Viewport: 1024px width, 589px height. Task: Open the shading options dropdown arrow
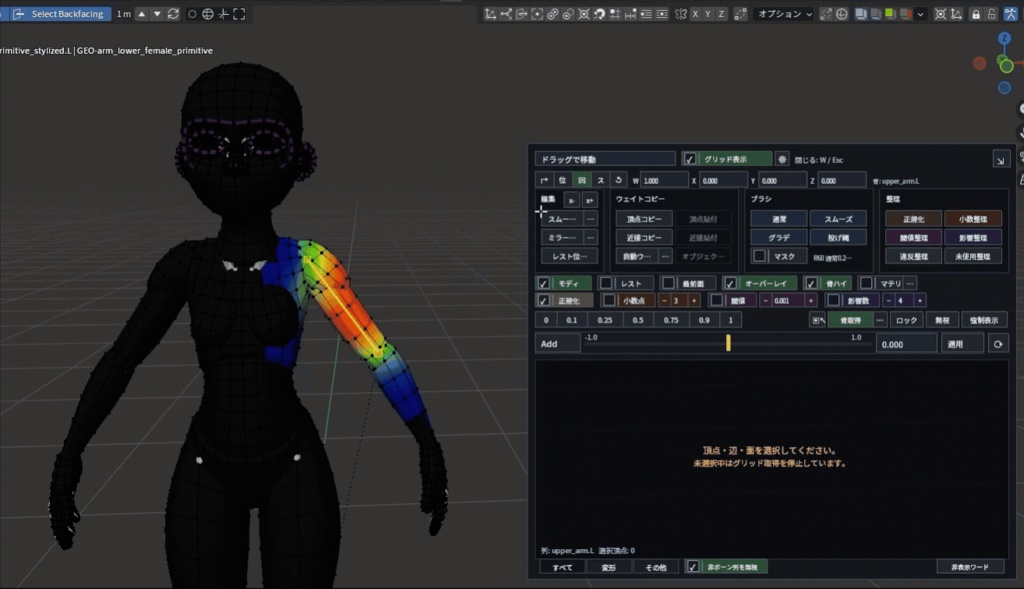(x=921, y=14)
